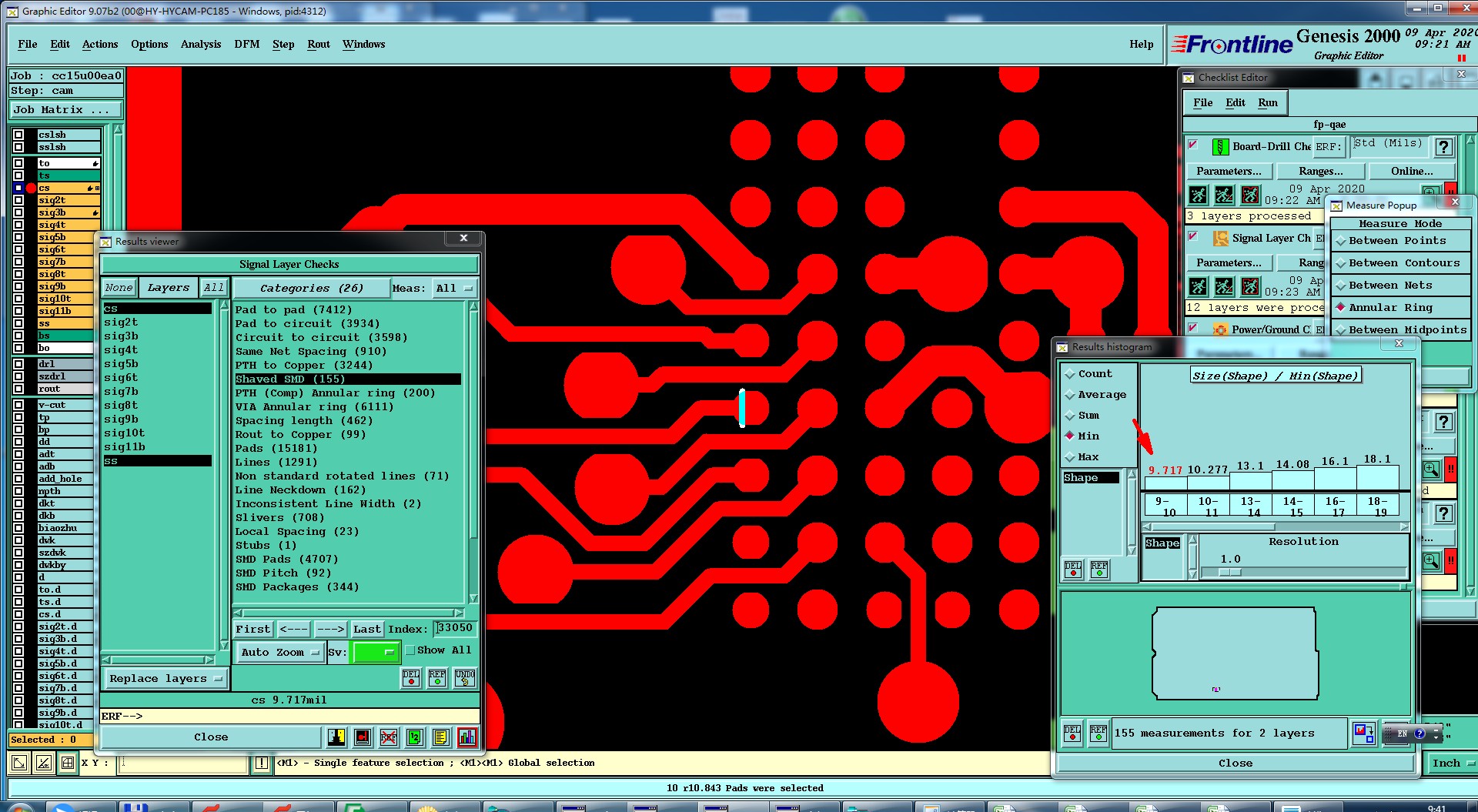Click the Last button in Results viewer
Screen dimensions: 1478x812
[367, 629]
